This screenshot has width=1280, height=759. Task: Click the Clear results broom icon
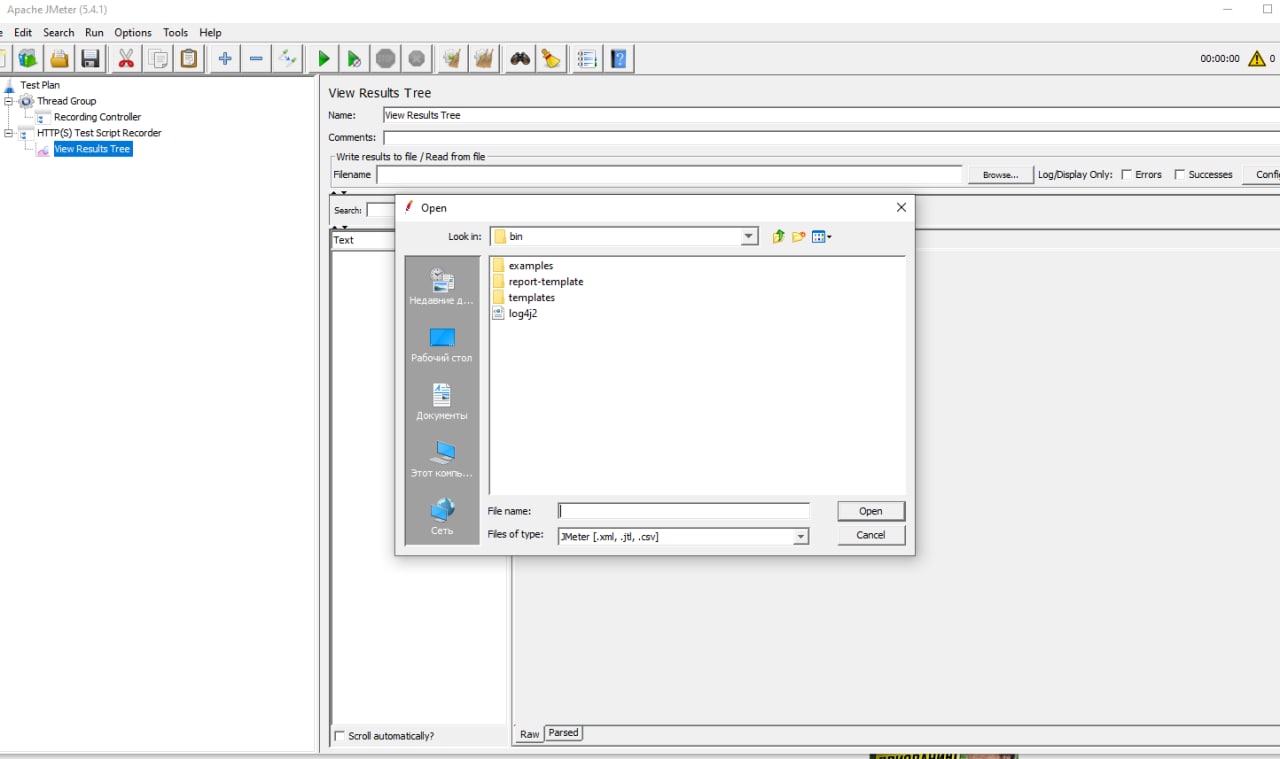coord(452,59)
